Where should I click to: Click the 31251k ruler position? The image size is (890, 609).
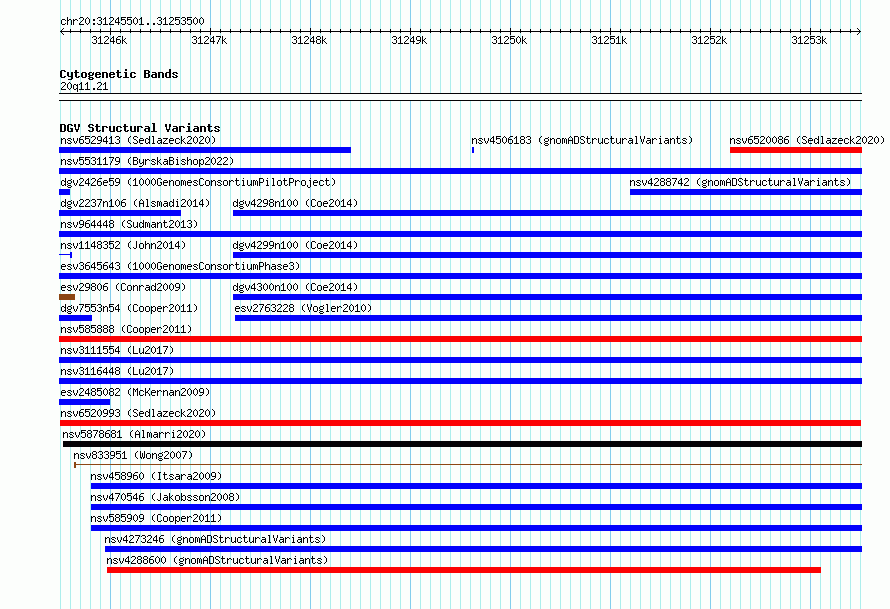click(x=609, y=40)
